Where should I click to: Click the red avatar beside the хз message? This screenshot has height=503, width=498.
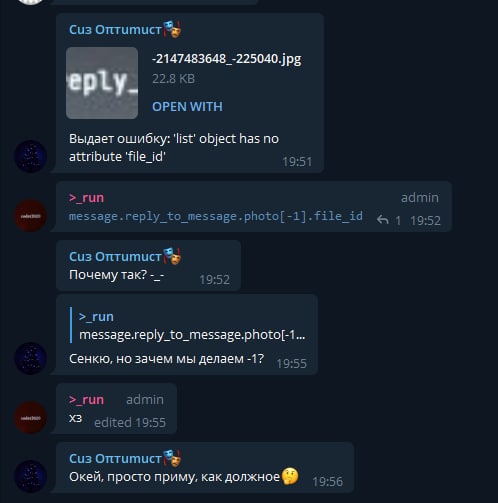pos(31,418)
